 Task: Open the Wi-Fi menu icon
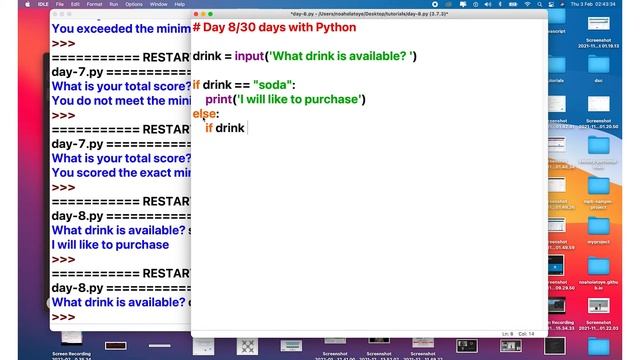(527, 4)
